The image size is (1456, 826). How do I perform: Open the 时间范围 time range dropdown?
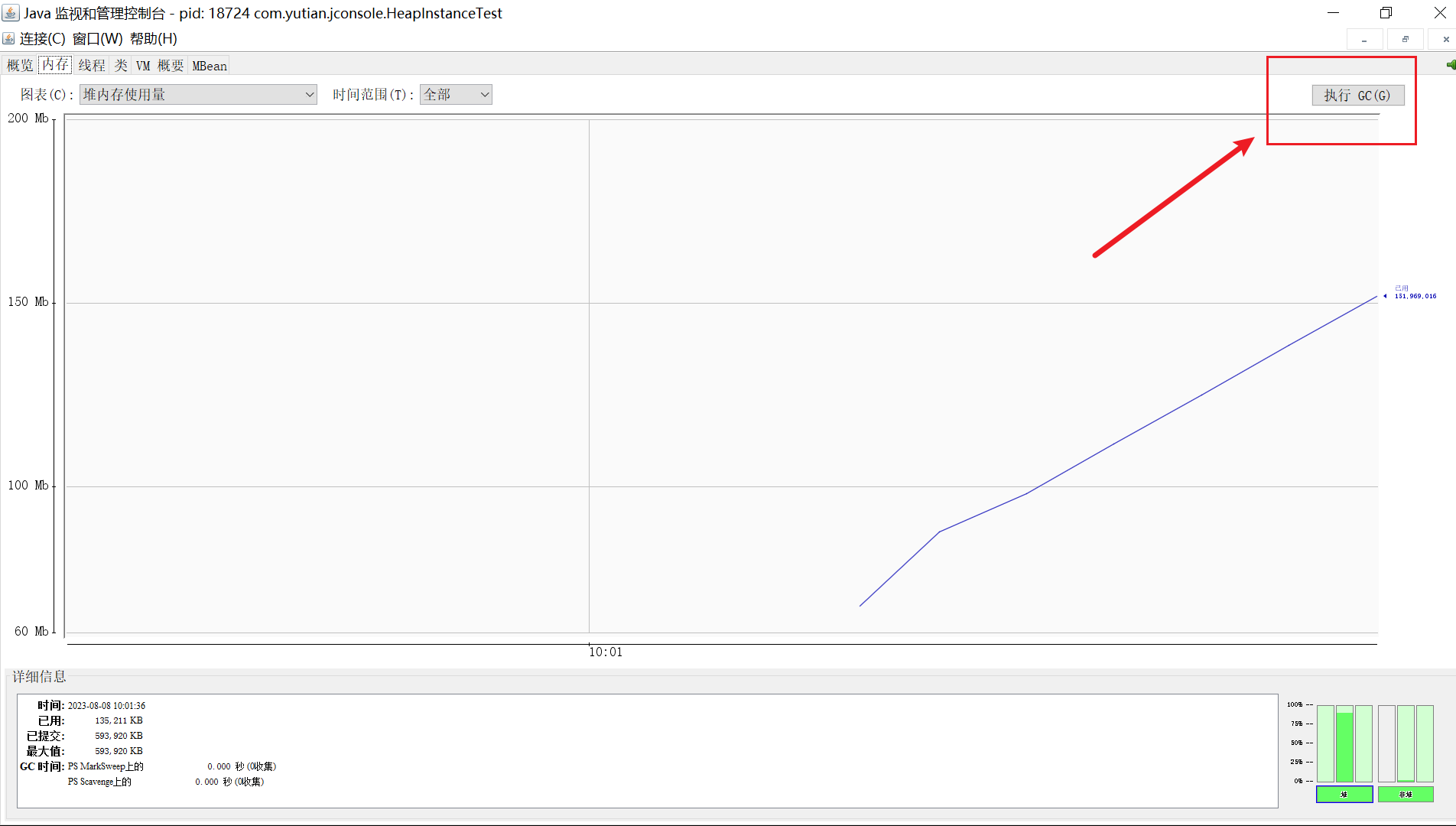(x=456, y=95)
